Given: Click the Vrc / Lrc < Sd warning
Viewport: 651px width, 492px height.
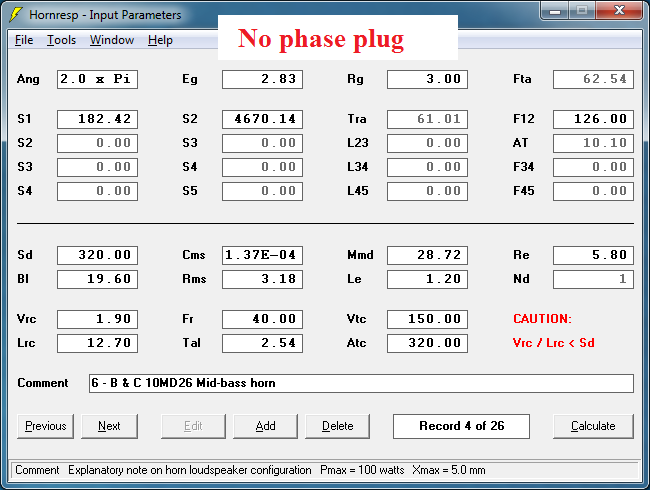Looking at the screenshot, I should coord(553,343).
